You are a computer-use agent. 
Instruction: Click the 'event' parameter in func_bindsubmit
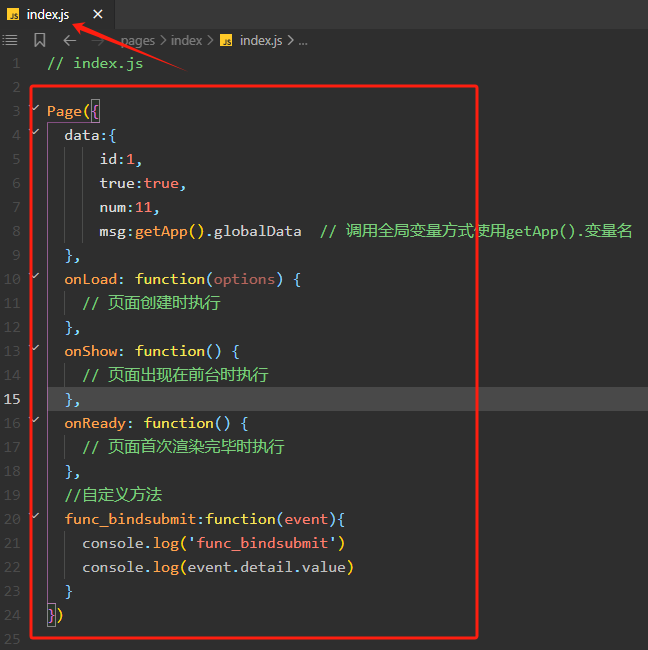point(306,519)
